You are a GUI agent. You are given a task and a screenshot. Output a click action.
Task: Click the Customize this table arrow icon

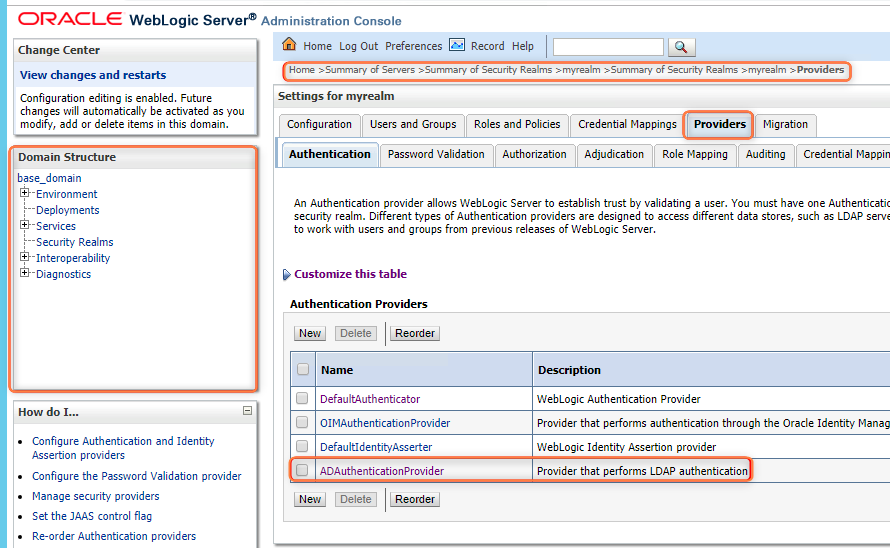[287, 274]
